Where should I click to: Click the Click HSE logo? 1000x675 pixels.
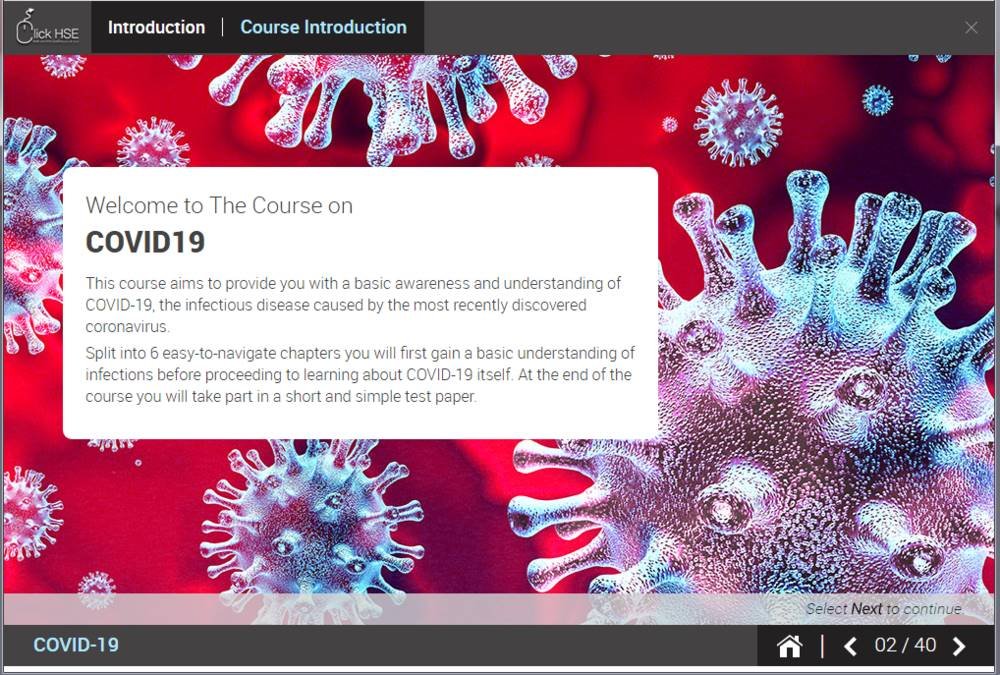coord(47,28)
